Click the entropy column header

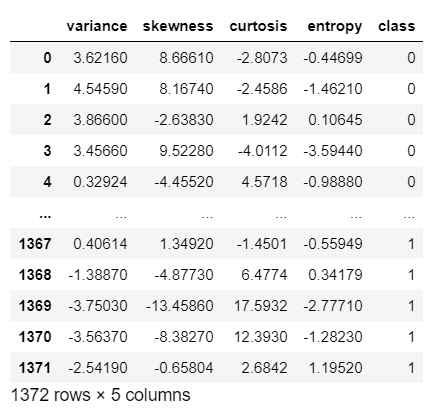click(334, 27)
